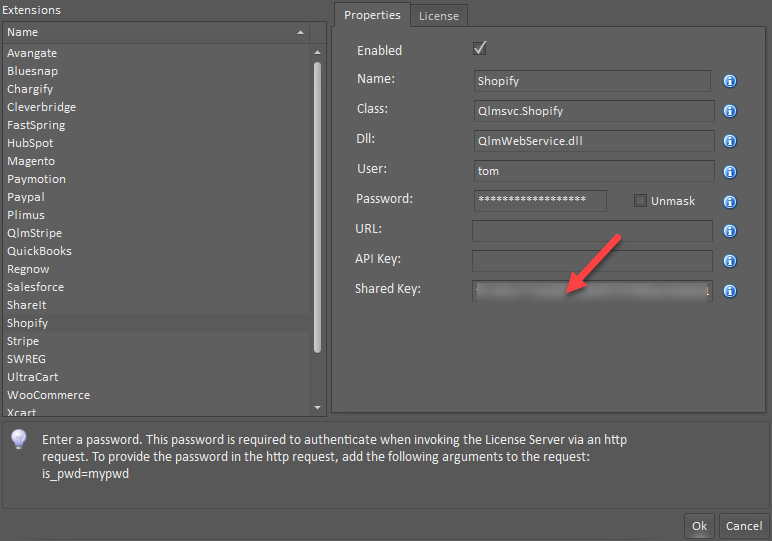This screenshot has height=541, width=772.
Task: Select Cleverbridge in the extensions list
Action: 156,107
